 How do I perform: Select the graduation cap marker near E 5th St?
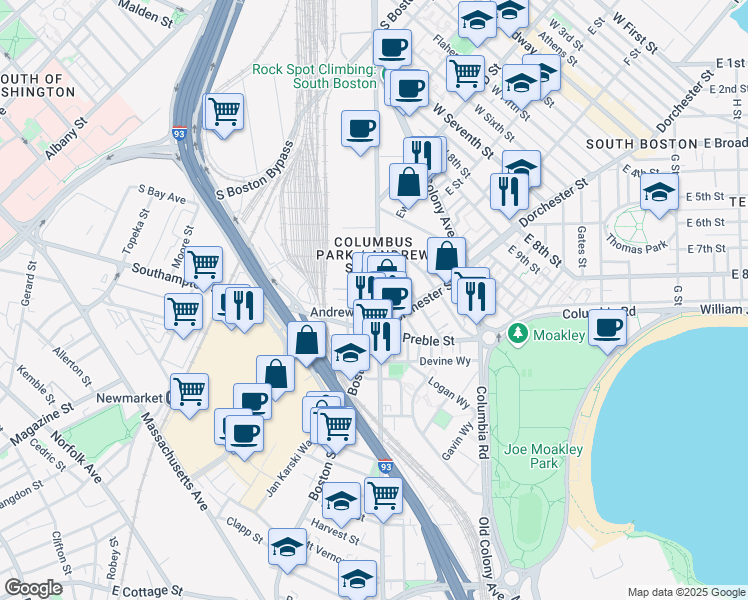pyautogui.click(x=659, y=192)
